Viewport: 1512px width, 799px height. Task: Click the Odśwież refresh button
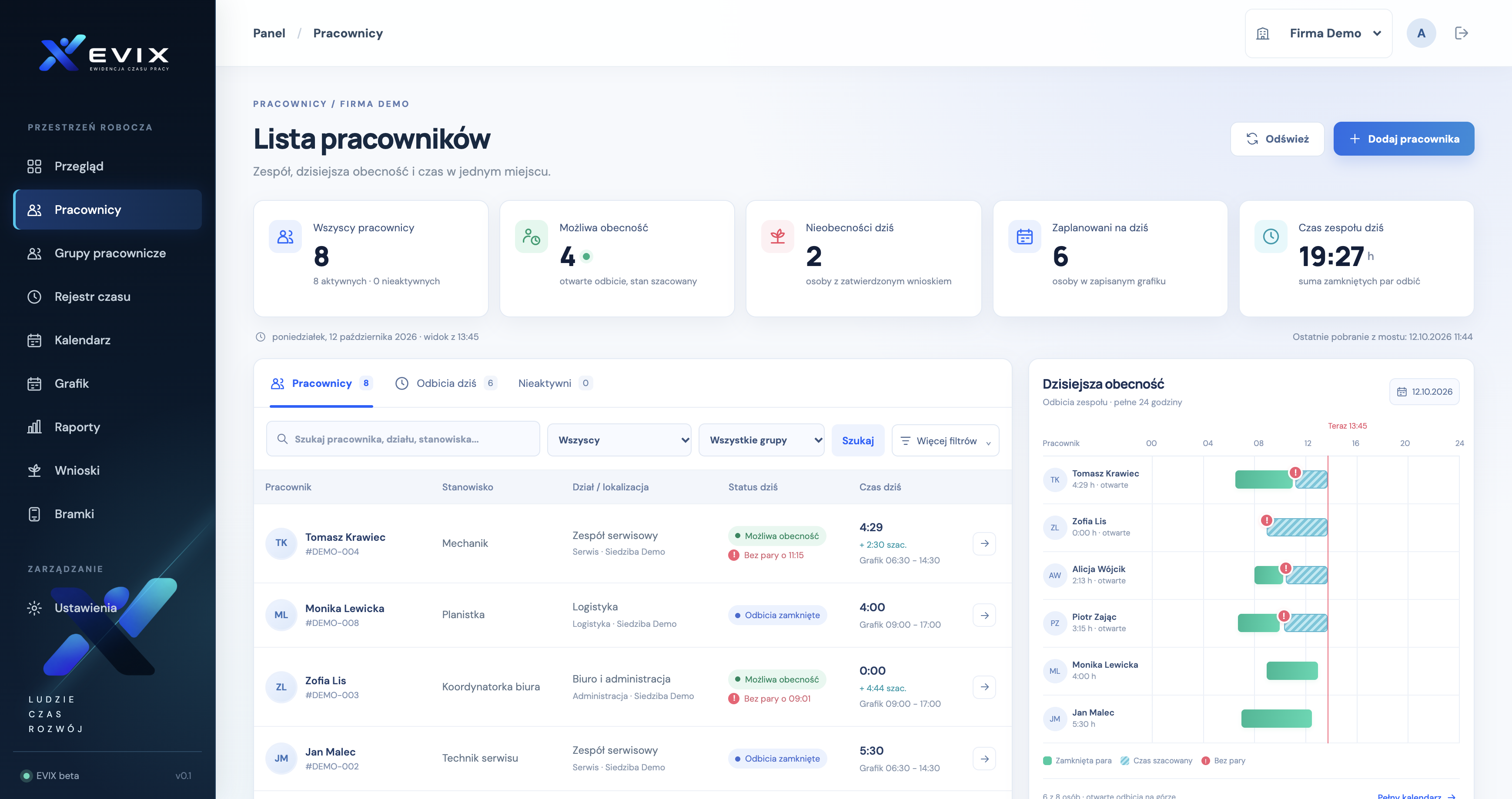click(x=1277, y=138)
